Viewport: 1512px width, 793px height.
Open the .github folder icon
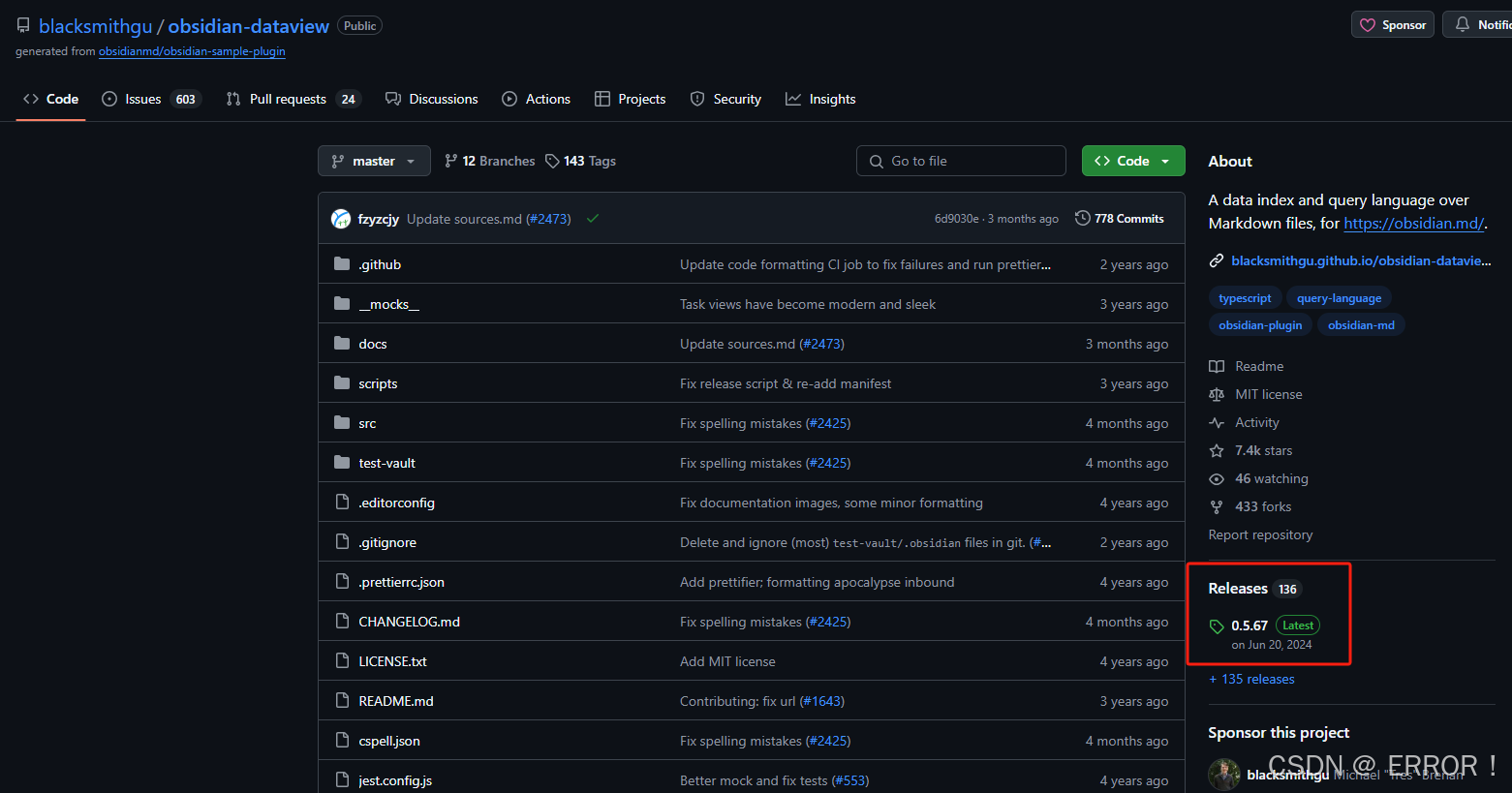(x=341, y=264)
